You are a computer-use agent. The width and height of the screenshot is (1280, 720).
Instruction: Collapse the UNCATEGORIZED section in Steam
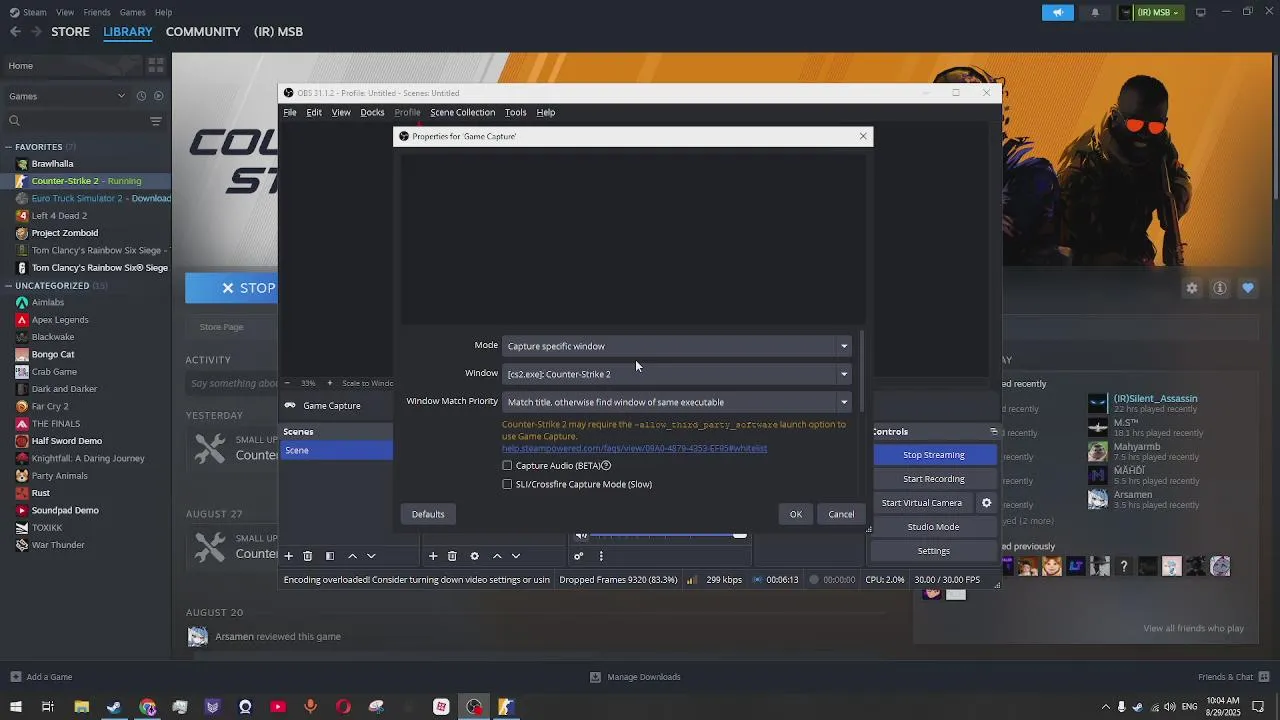tap(8, 286)
